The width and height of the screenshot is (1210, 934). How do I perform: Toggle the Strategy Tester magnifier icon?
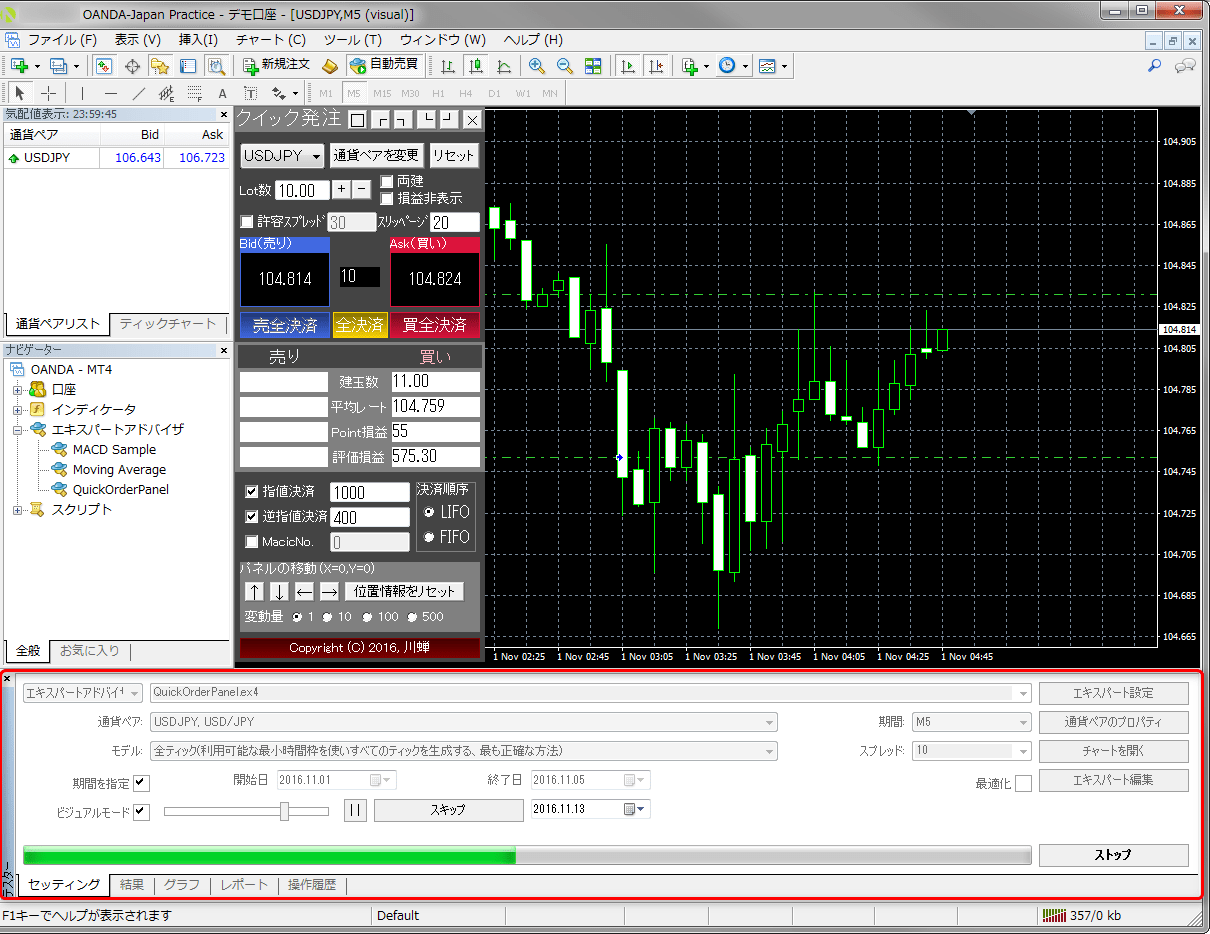tap(216, 66)
